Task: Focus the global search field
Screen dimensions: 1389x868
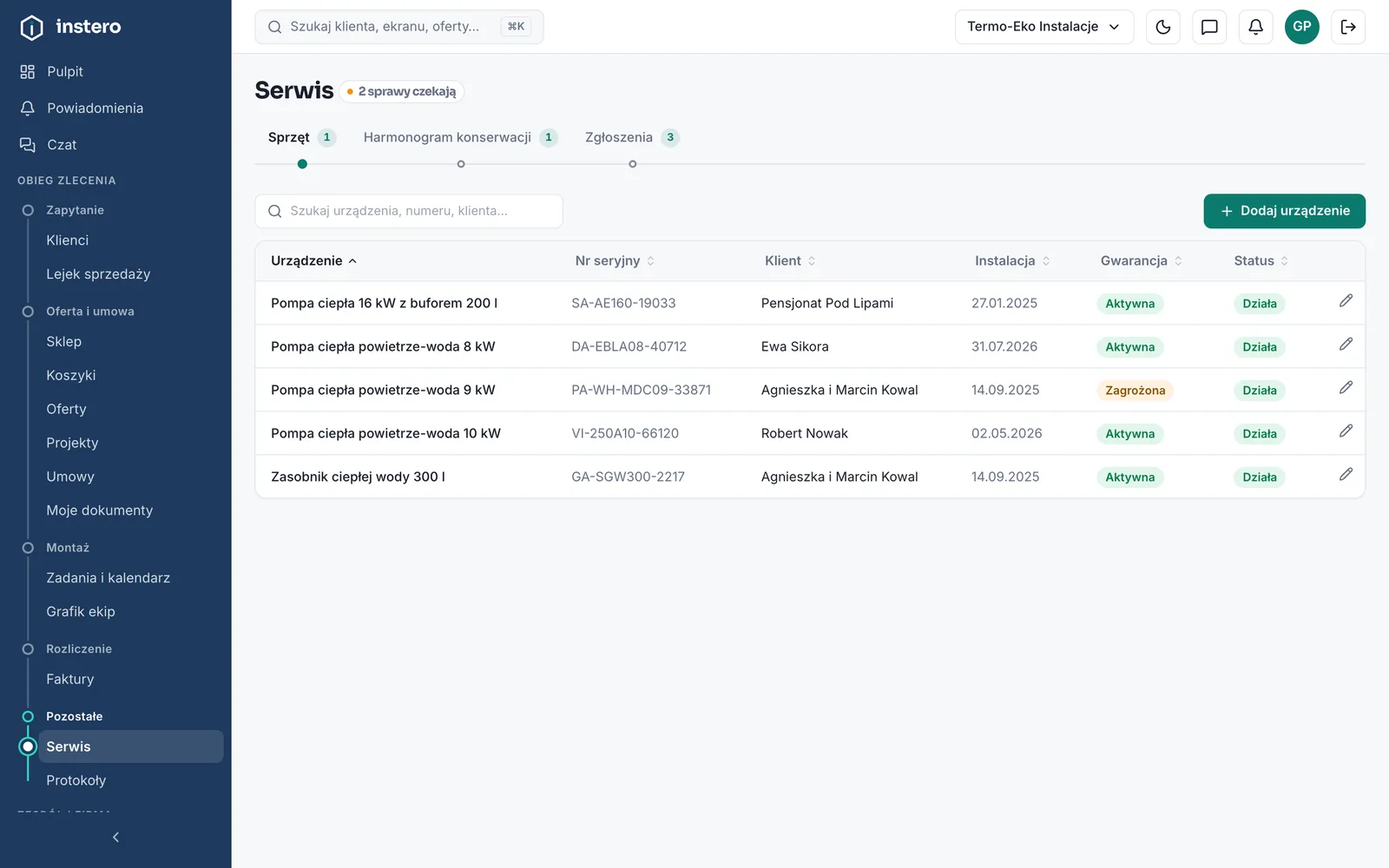Action: tap(399, 27)
